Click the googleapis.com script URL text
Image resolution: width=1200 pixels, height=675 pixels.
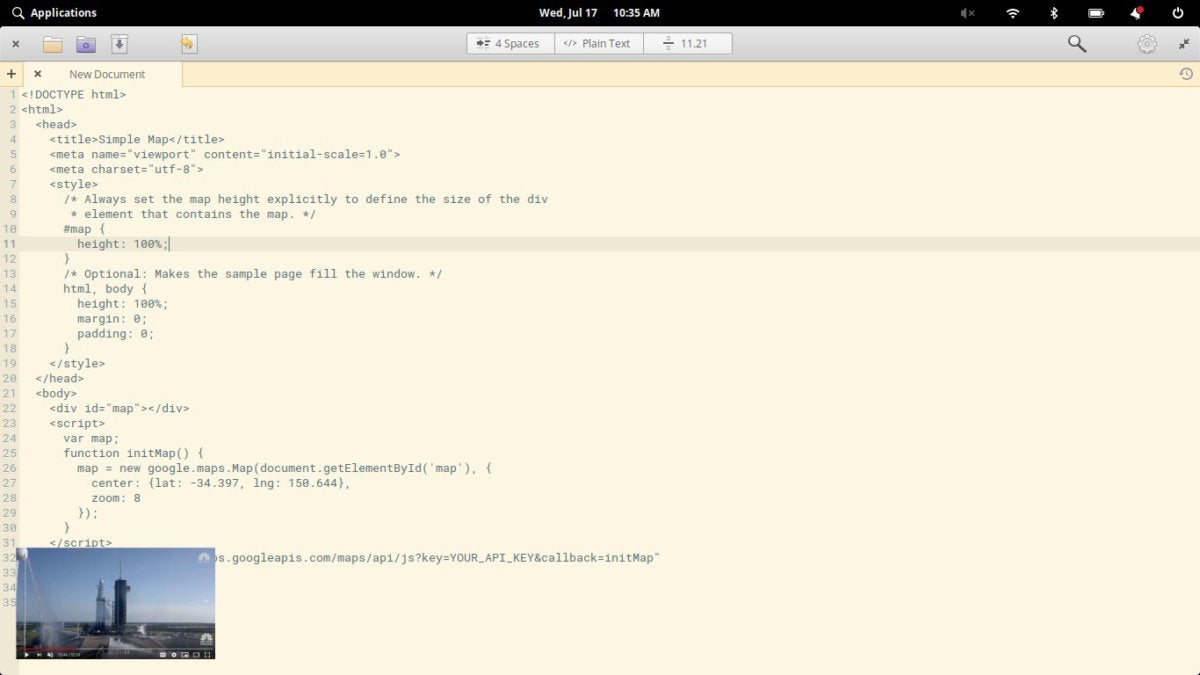tap(438, 558)
